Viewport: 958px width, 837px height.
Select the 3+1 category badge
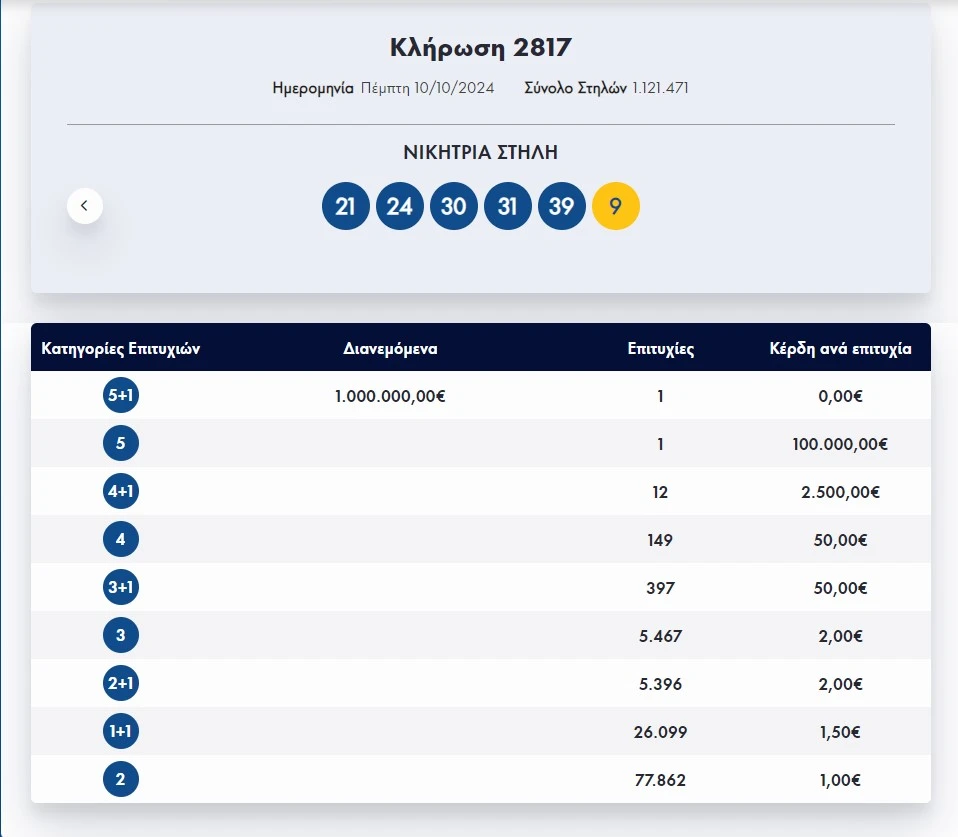pyautogui.click(x=121, y=587)
